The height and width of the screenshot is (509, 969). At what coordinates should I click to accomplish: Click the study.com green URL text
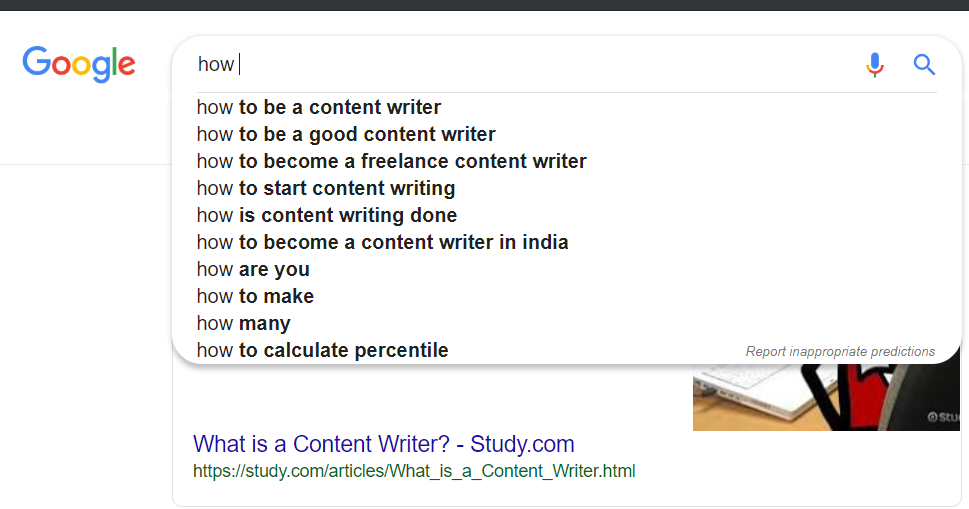tap(414, 470)
